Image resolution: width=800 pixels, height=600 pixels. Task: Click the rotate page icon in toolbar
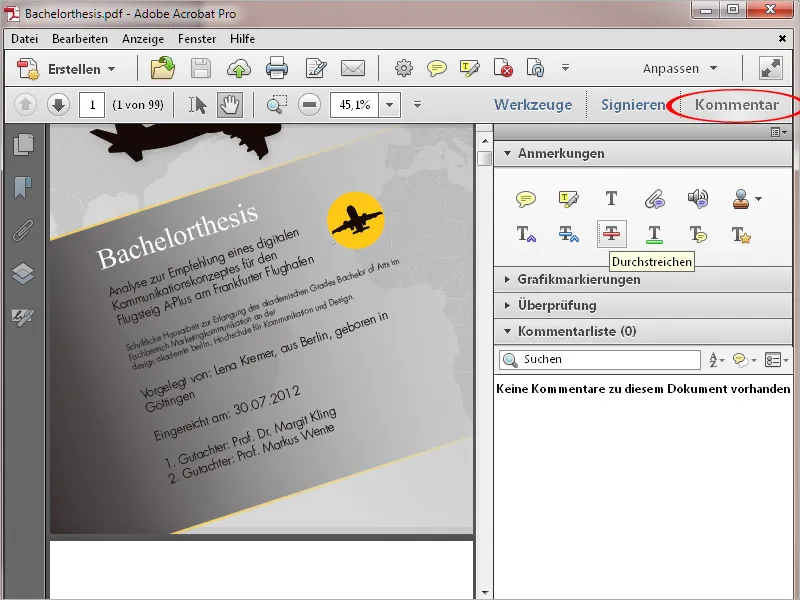pyautogui.click(x=535, y=68)
